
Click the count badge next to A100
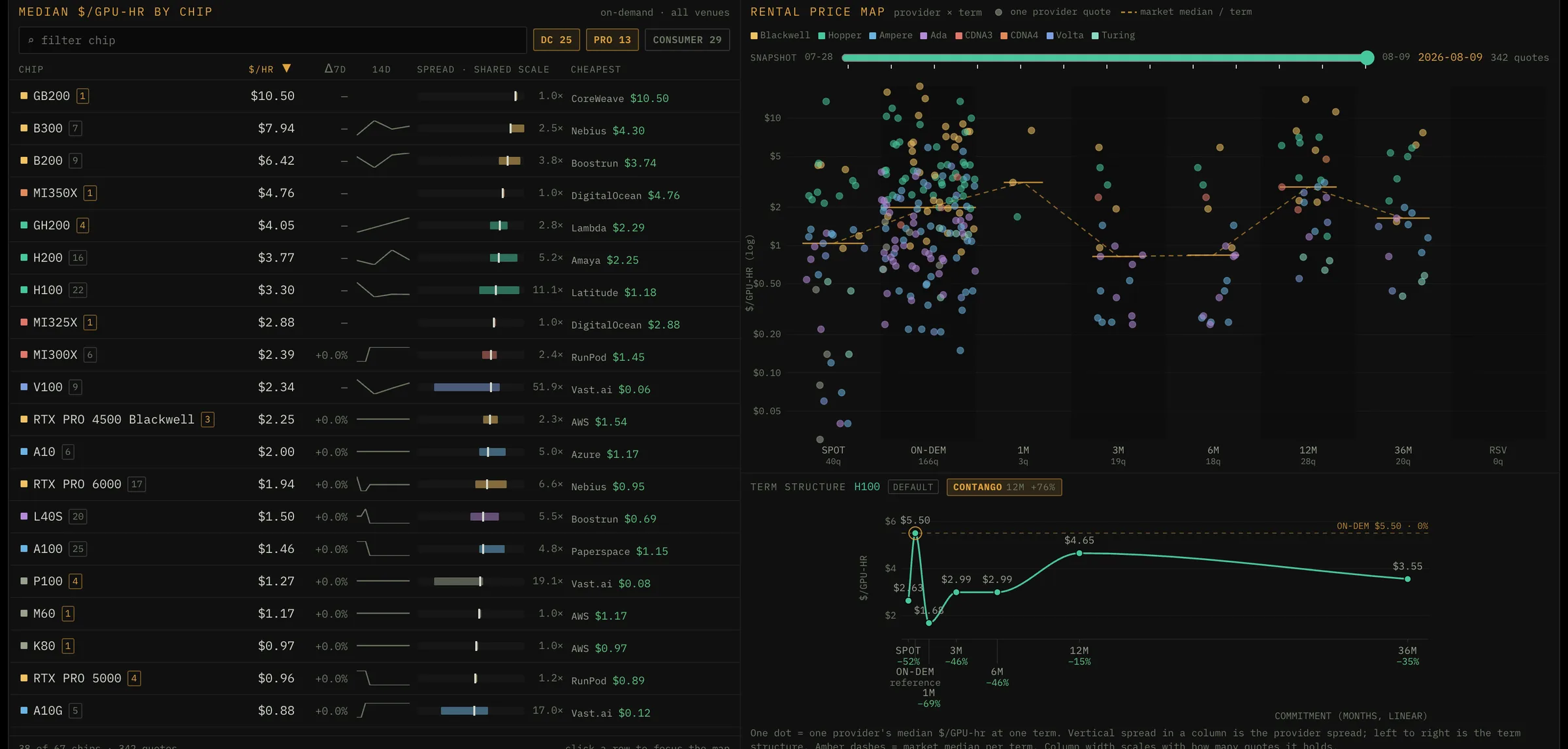tap(78, 549)
